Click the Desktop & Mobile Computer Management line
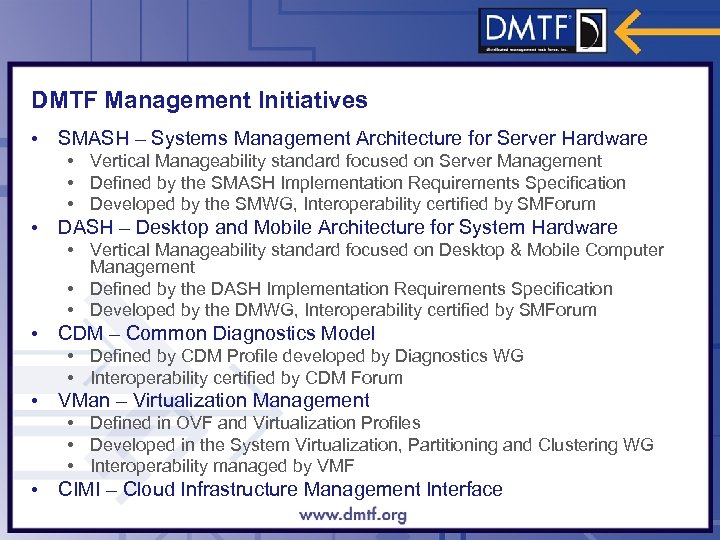 pos(377,258)
